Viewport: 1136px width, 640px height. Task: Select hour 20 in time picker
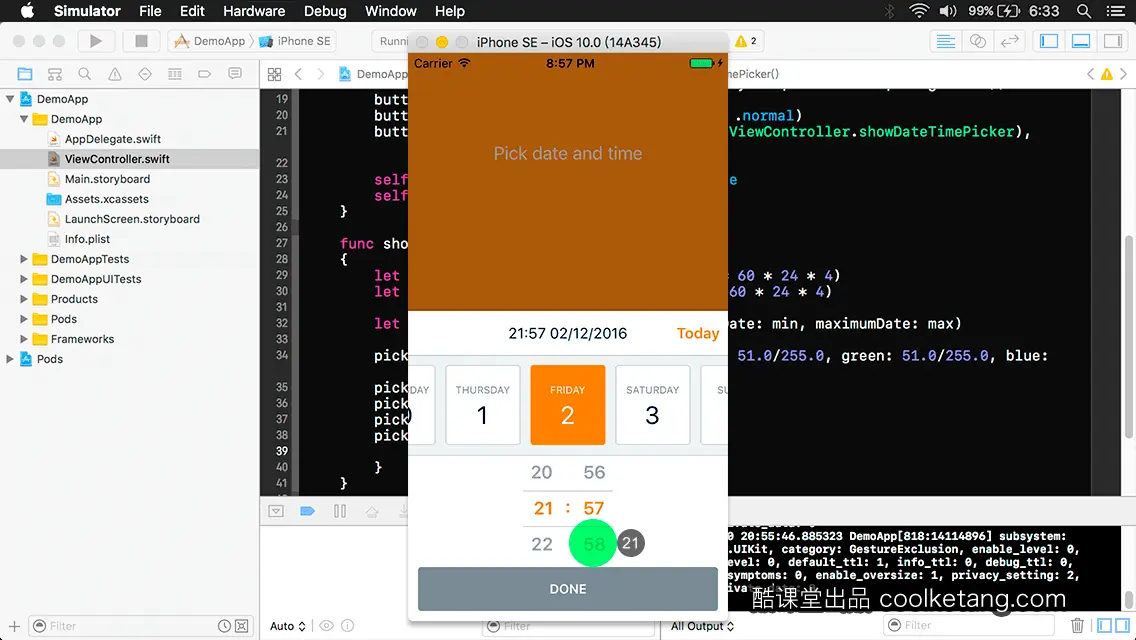coord(541,473)
